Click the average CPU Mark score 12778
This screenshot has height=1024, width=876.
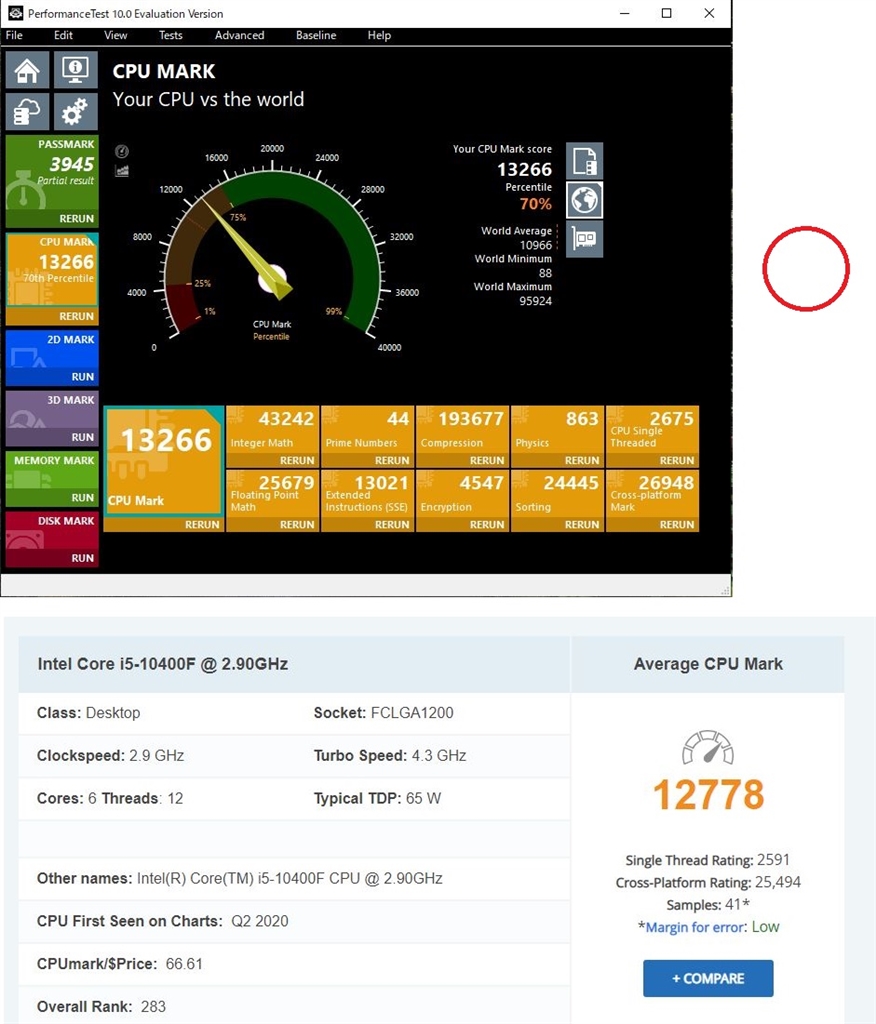coord(709,795)
